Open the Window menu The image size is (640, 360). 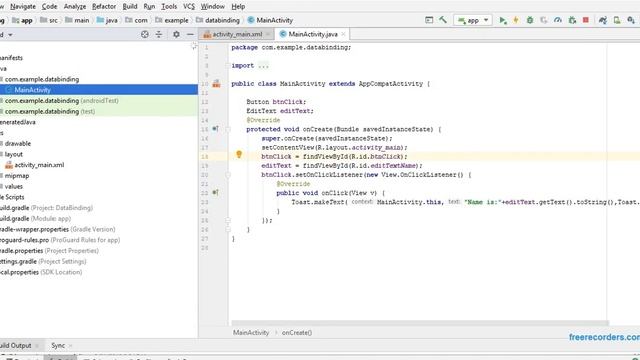213,7
